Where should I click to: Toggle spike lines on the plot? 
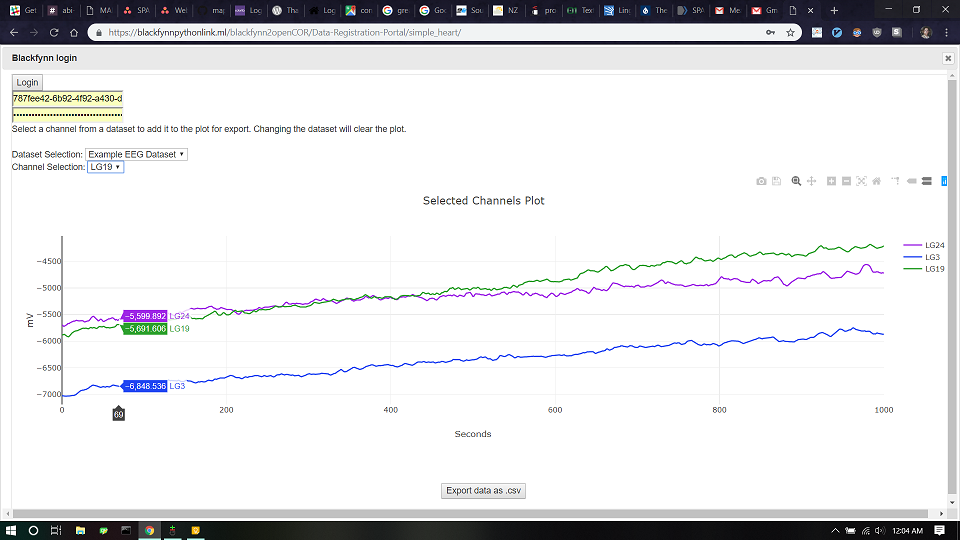tap(896, 181)
